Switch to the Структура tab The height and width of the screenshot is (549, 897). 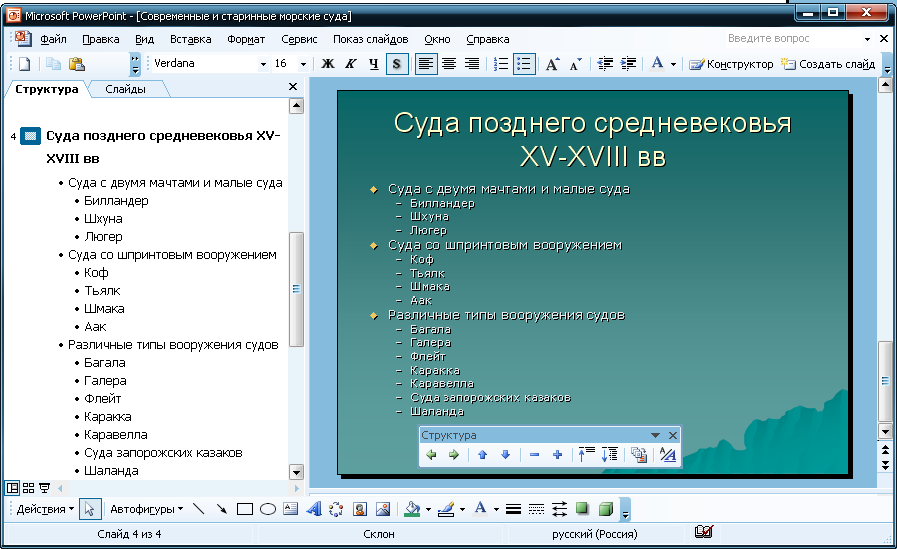47,89
